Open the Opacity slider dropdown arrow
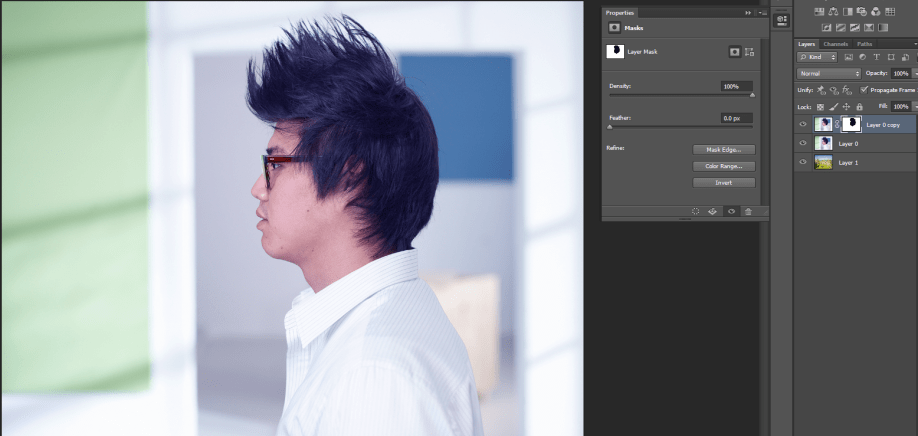This screenshot has width=918, height=436. click(x=914, y=74)
